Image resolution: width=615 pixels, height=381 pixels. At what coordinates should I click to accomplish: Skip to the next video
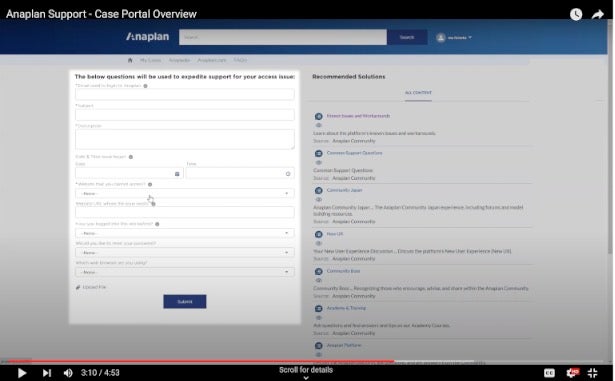click(47, 373)
